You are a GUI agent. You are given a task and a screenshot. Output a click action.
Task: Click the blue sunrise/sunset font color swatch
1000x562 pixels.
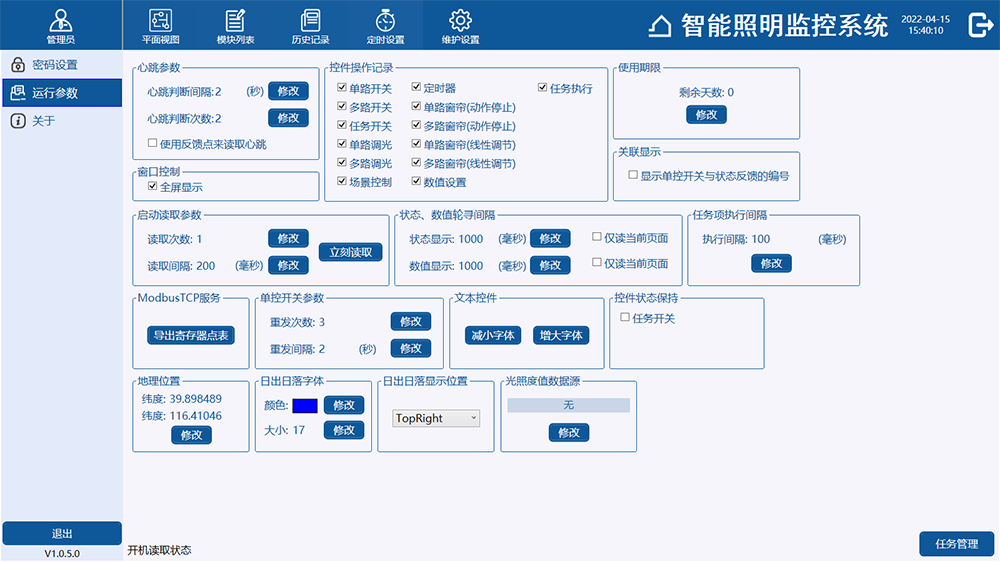click(305, 406)
